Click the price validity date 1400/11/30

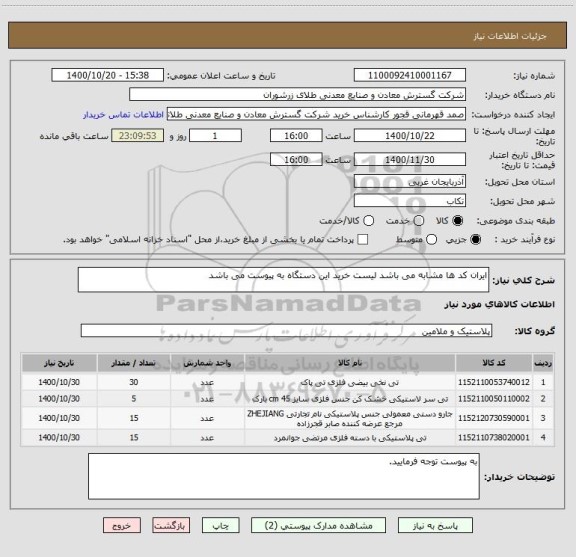[x=410, y=159]
